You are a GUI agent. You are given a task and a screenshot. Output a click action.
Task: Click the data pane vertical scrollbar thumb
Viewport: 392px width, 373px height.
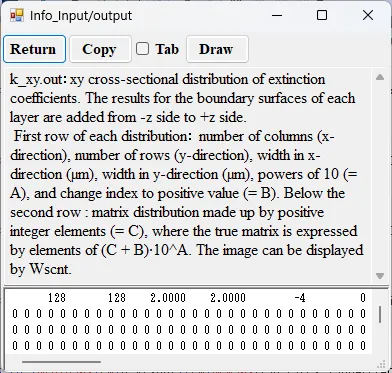[380, 315]
